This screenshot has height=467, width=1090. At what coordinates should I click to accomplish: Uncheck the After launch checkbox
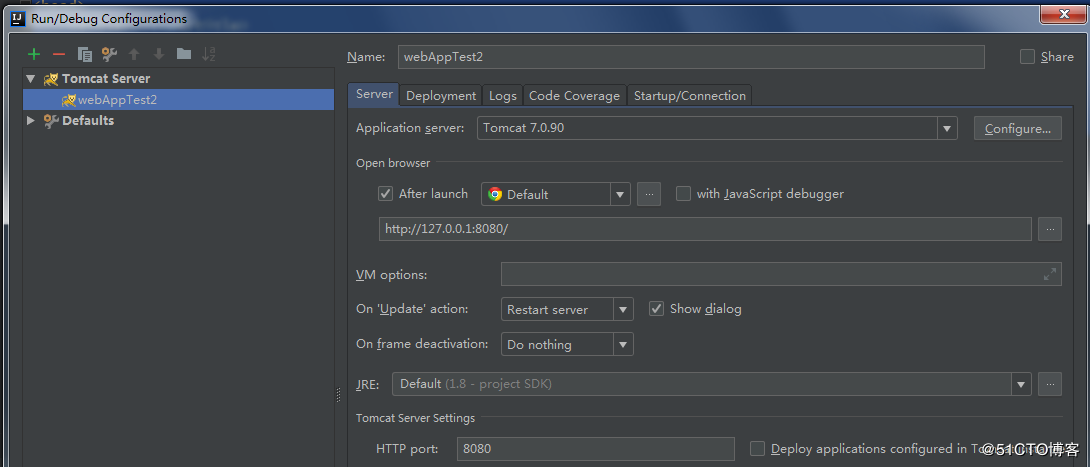(x=385, y=194)
